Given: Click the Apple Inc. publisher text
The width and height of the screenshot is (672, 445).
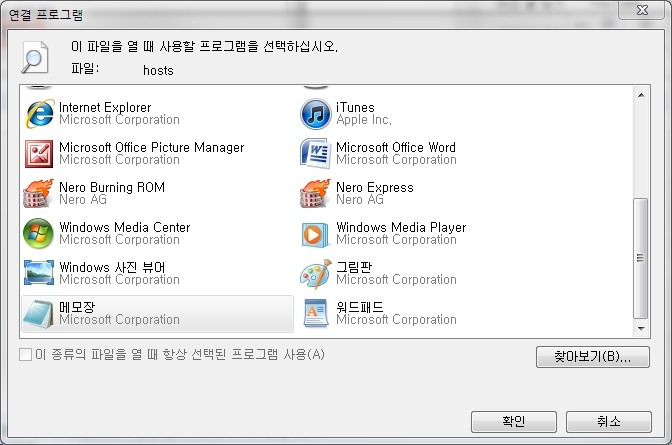Looking at the screenshot, I should [364, 120].
